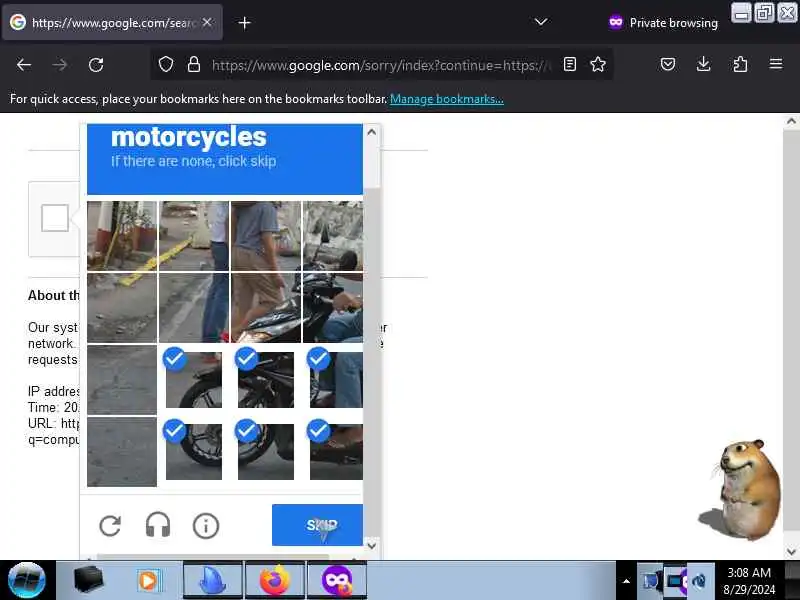Expand the list all tabs chevron
Viewport: 800px width, 600px height.
click(x=541, y=22)
